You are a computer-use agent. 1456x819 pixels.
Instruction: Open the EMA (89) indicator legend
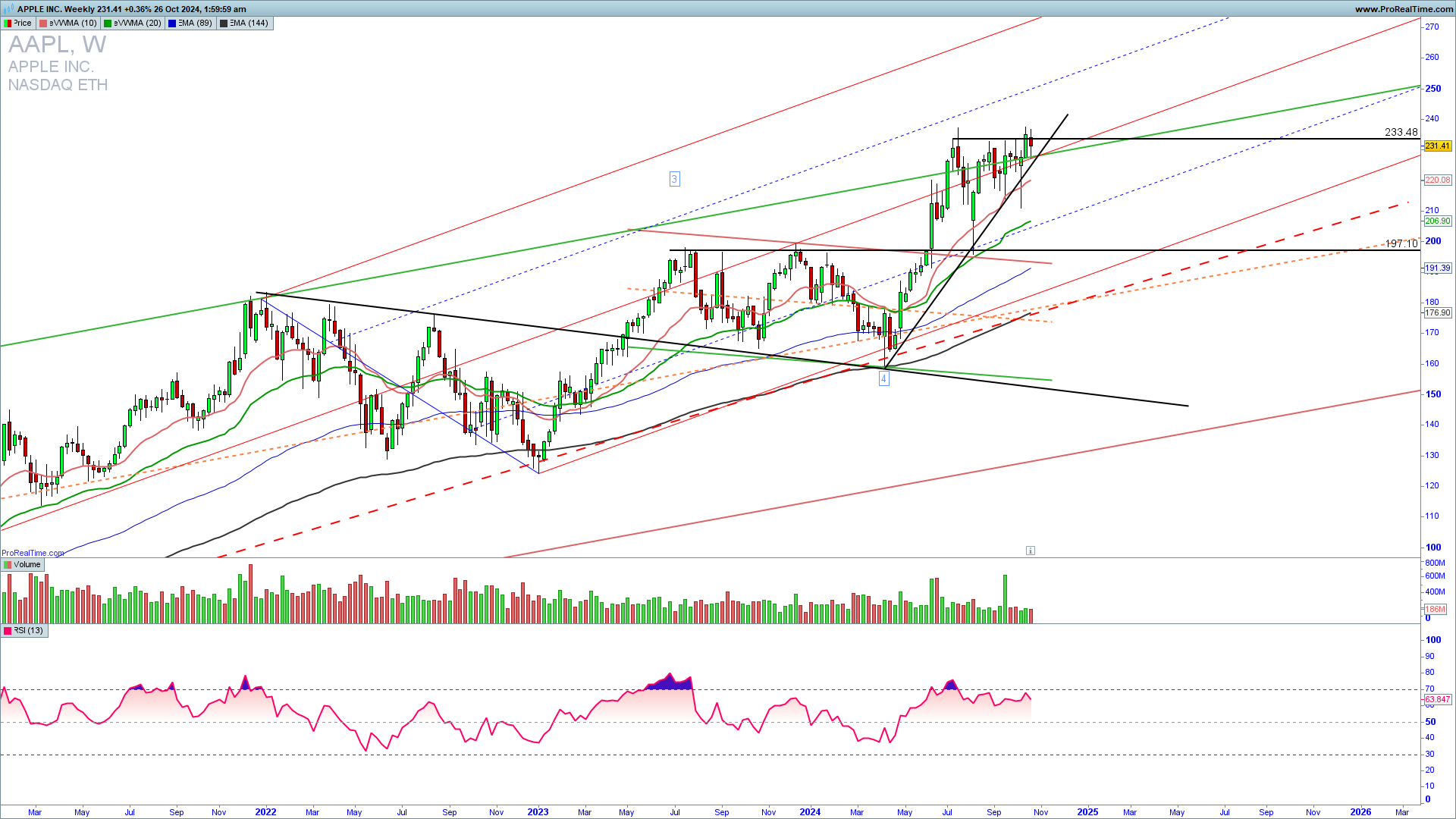pos(190,24)
